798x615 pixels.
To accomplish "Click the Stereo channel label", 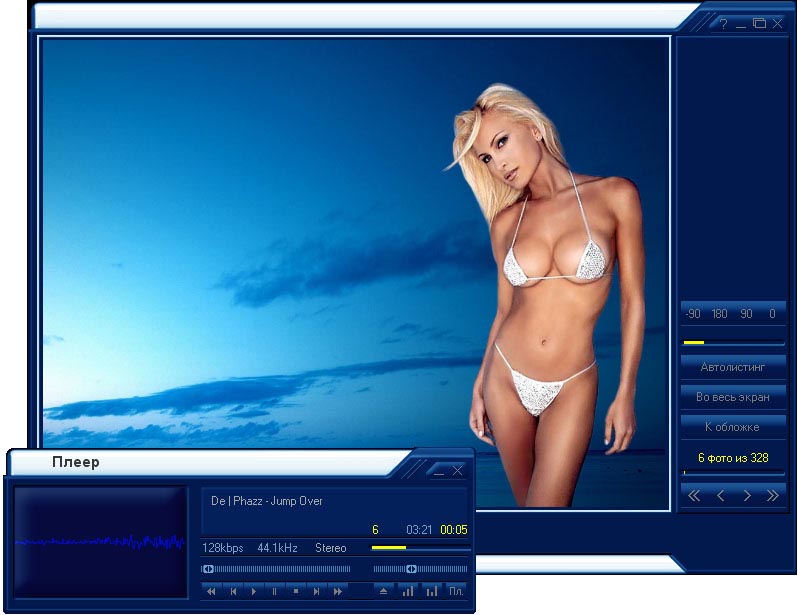I will (x=330, y=548).
